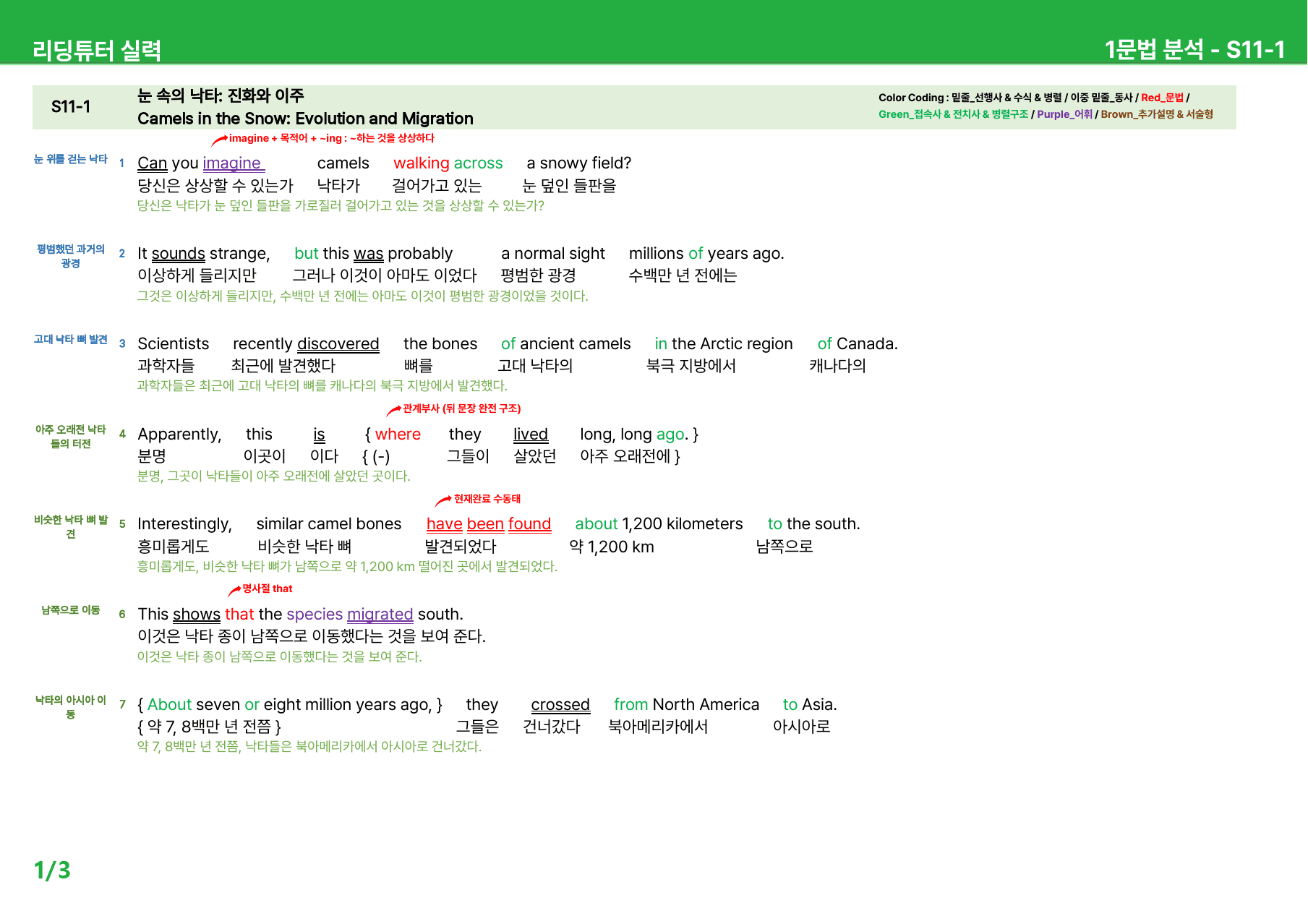Click the red arrow beside the imagine note
Screen dimensions: 1308x924
tap(219, 140)
